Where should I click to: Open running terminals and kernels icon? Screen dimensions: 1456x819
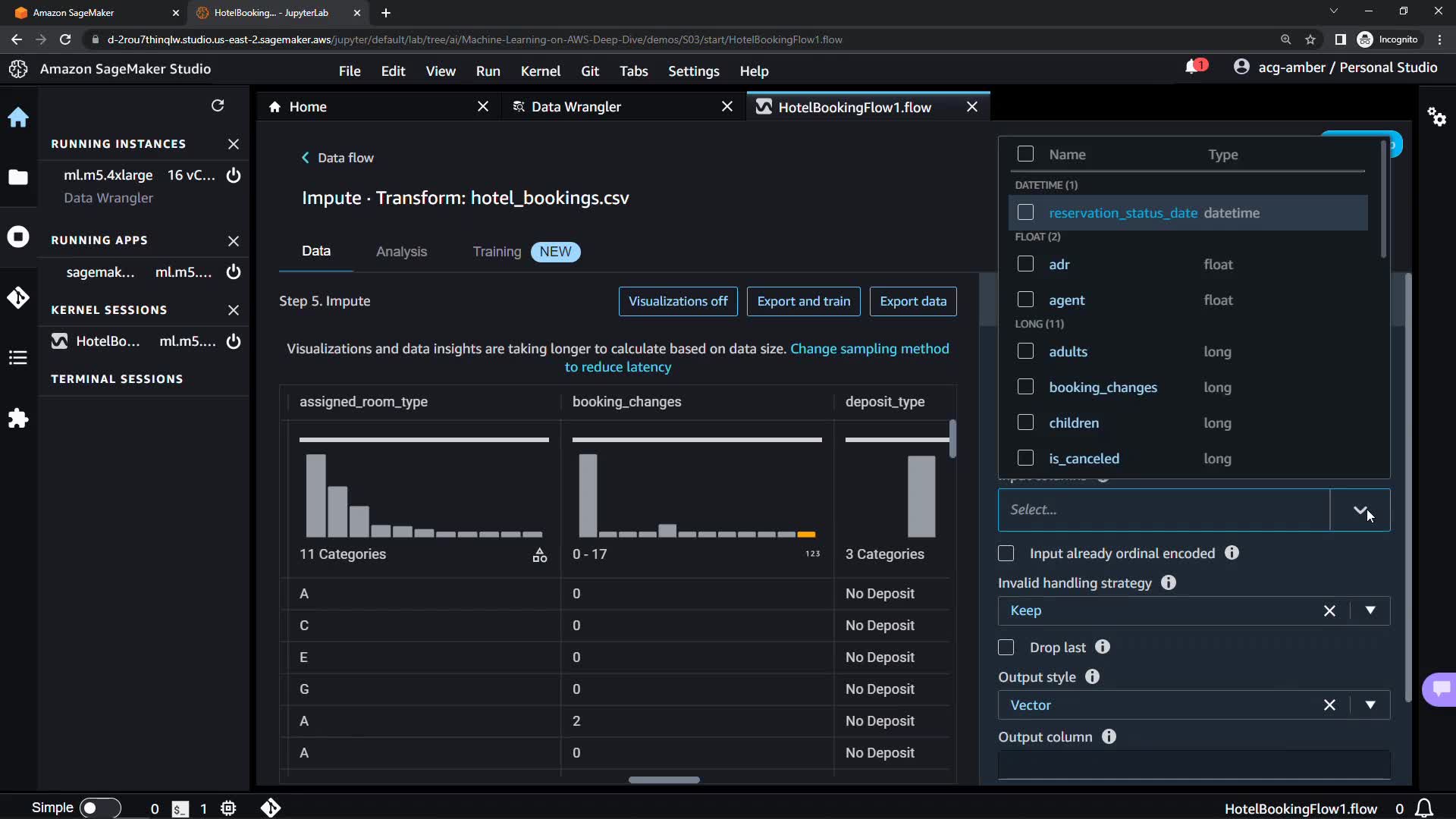click(18, 237)
